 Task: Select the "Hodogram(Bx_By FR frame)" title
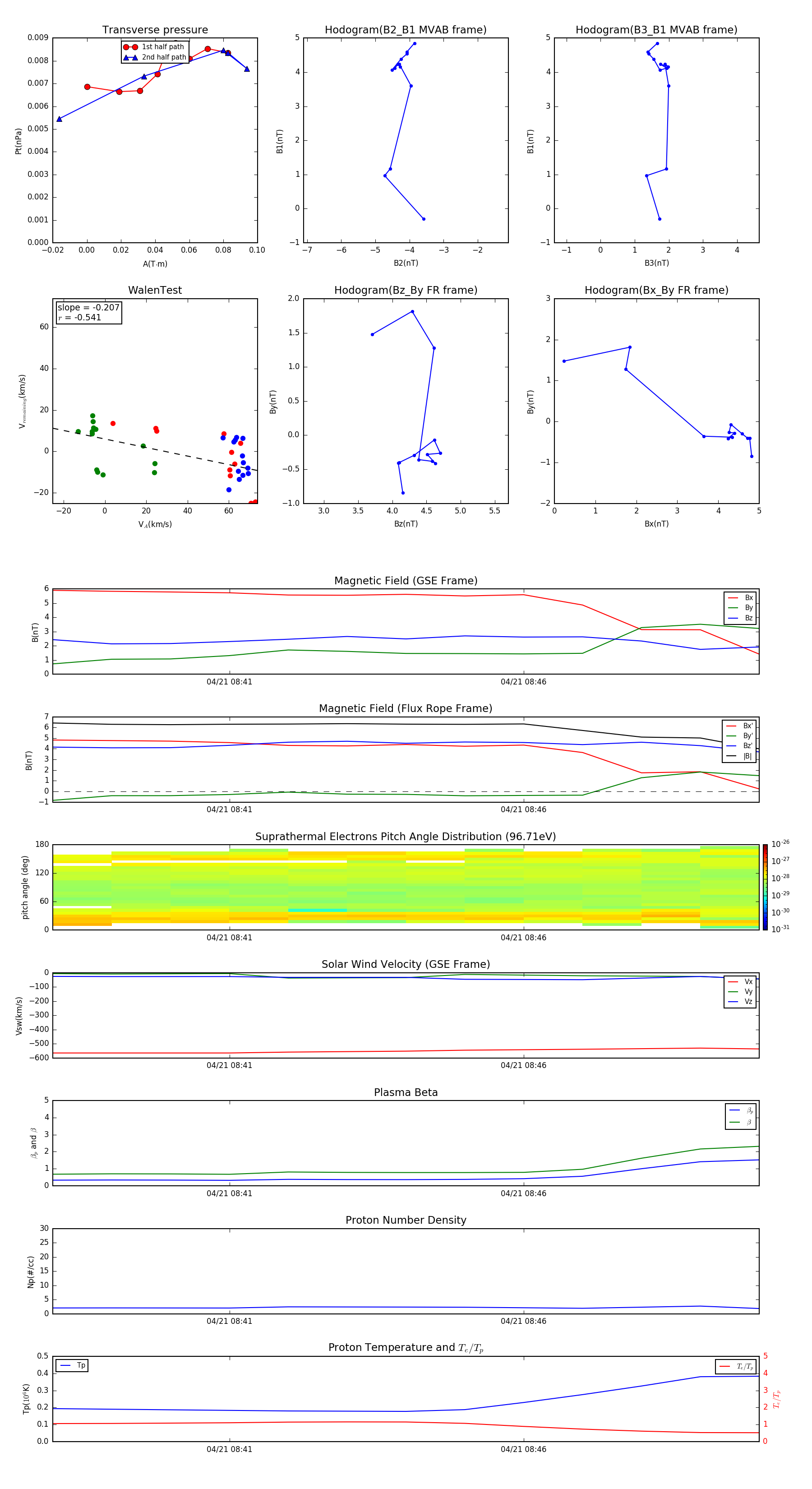point(656,290)
